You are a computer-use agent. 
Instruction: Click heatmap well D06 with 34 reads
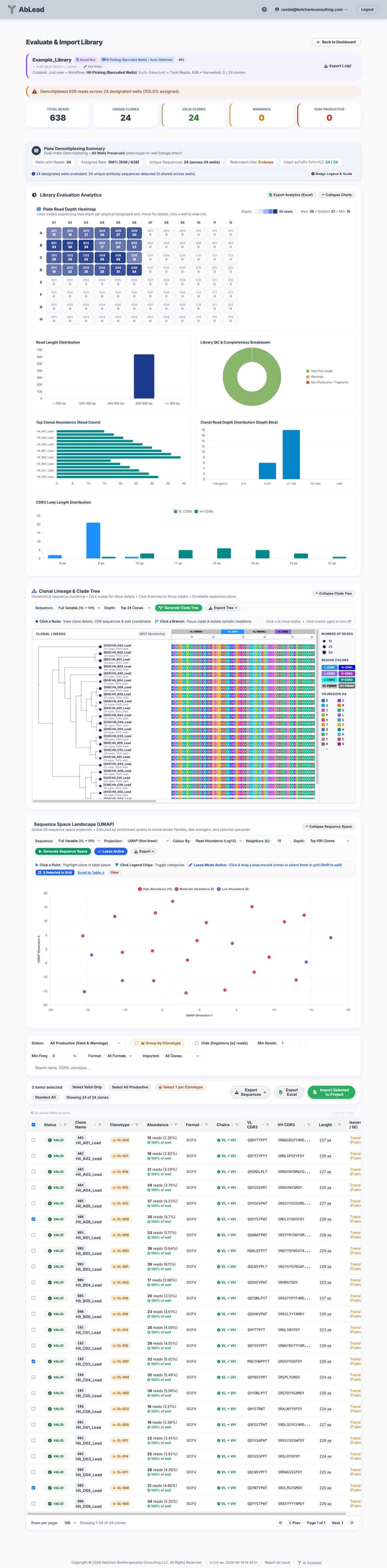pyautogui.click(x=134, y=270)
